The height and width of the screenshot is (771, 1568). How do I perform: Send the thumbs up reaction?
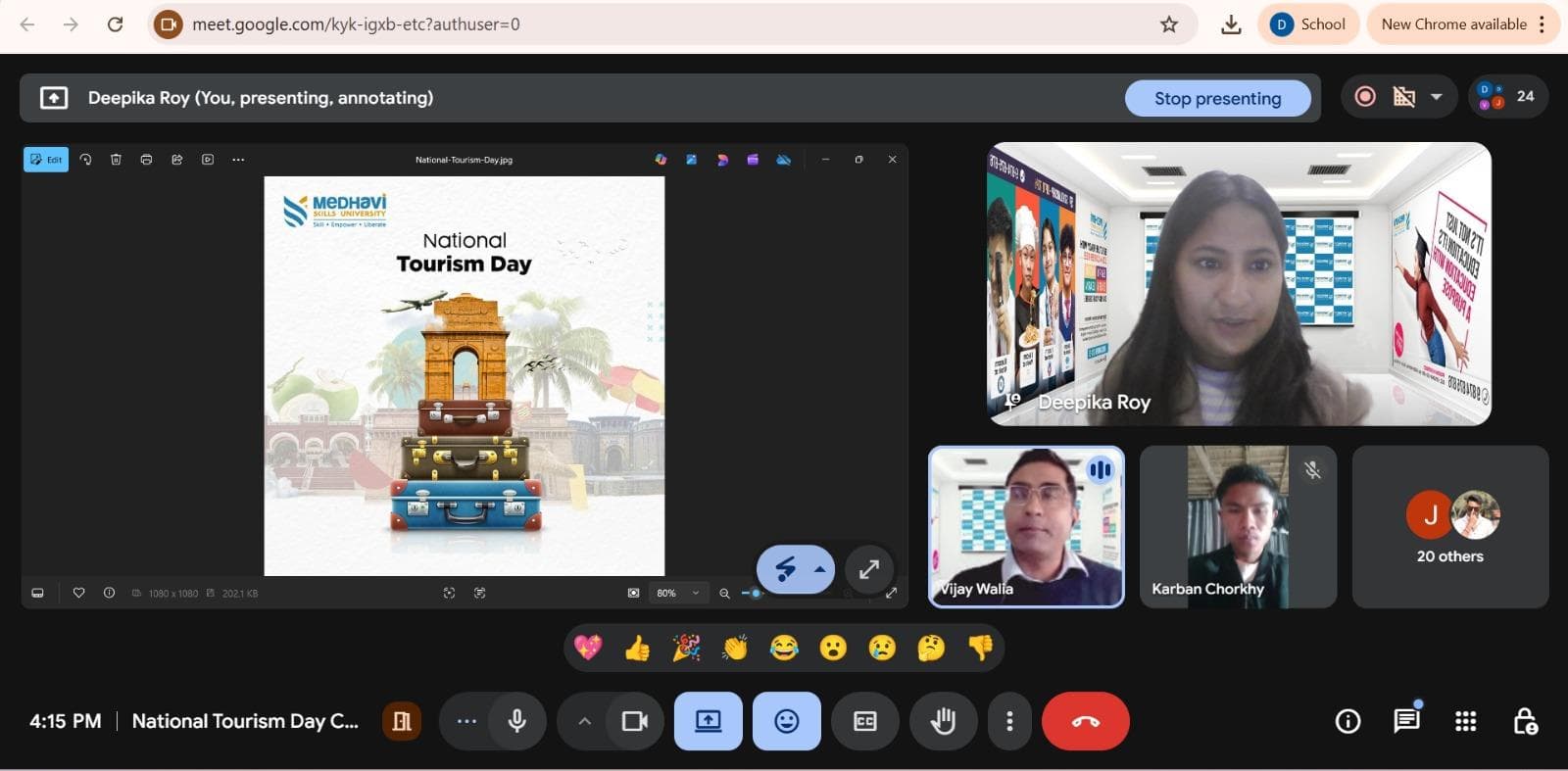pyautogui.click(x=637, y=648)
